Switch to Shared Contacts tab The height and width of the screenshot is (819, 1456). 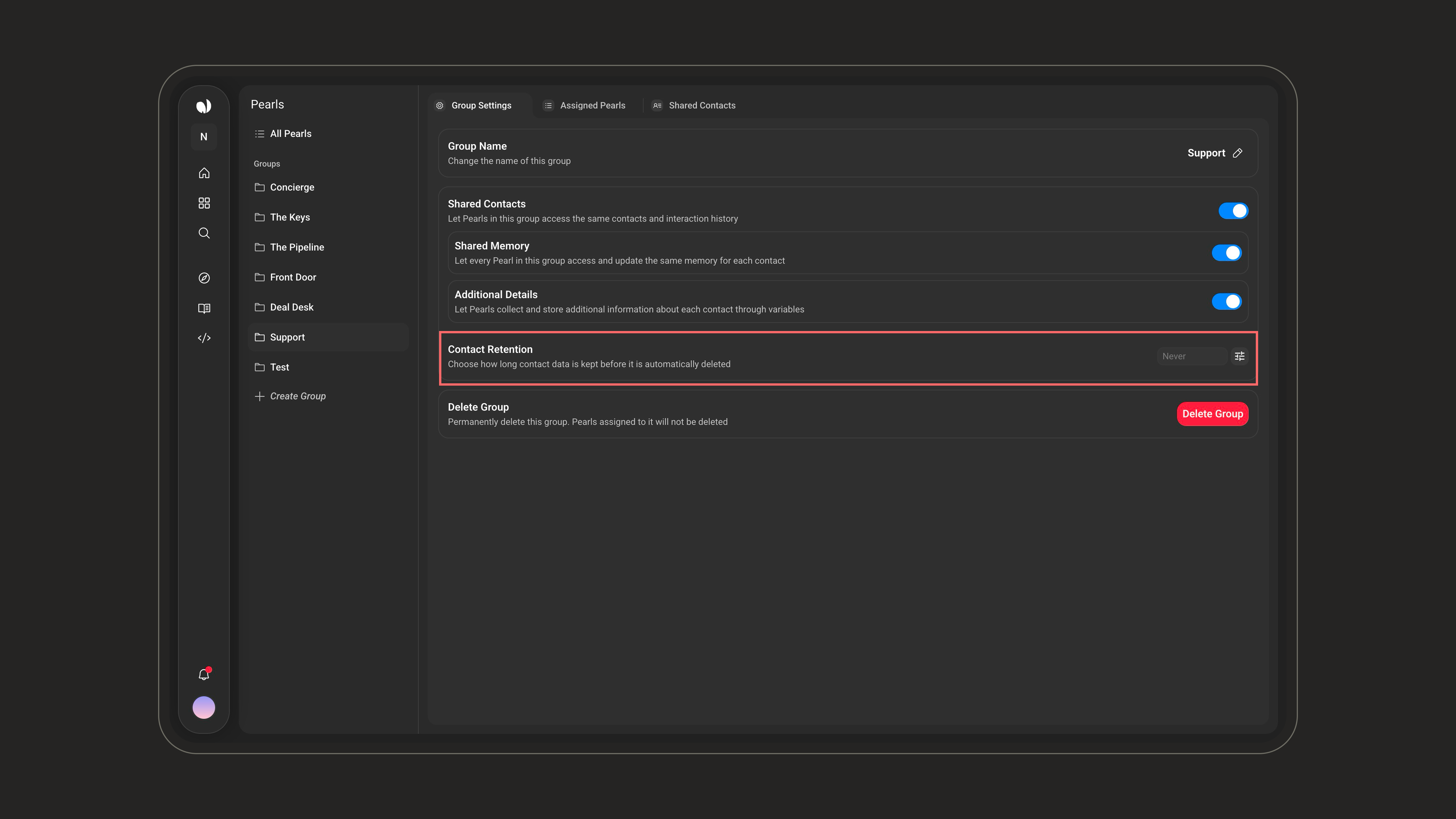(x=694, y=106)
